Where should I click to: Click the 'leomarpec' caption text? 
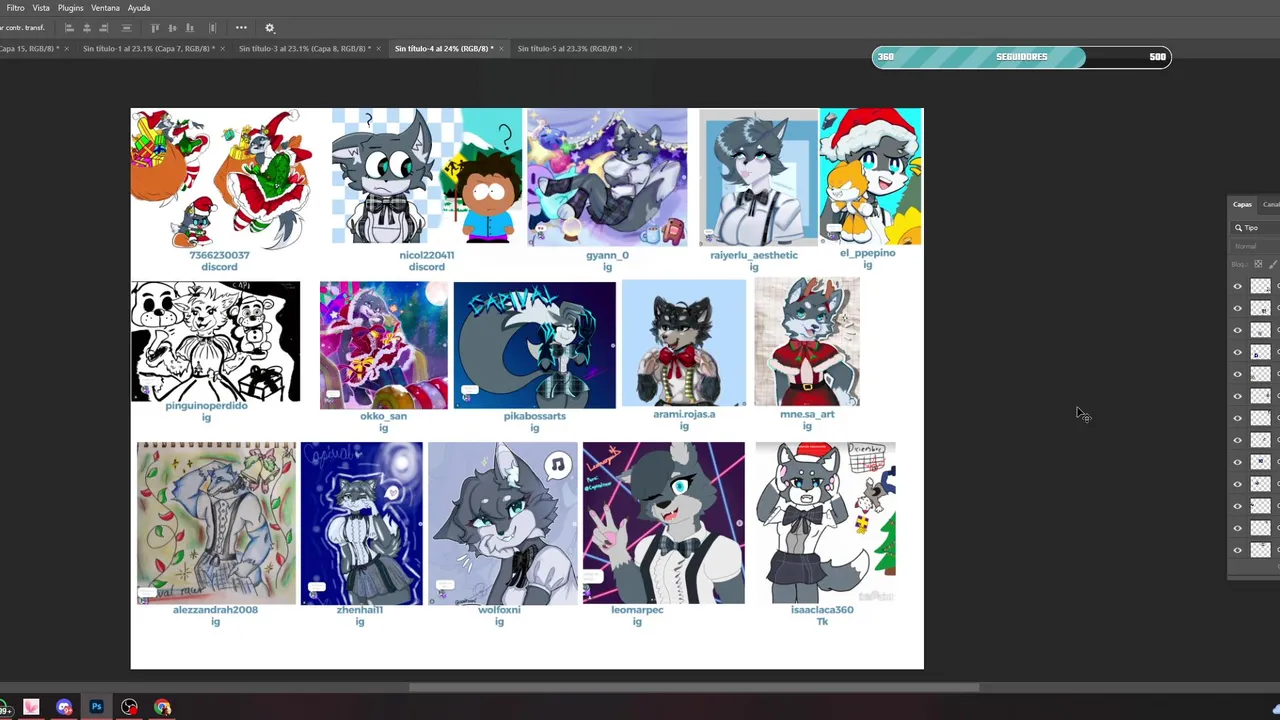[x=637, y=610]
